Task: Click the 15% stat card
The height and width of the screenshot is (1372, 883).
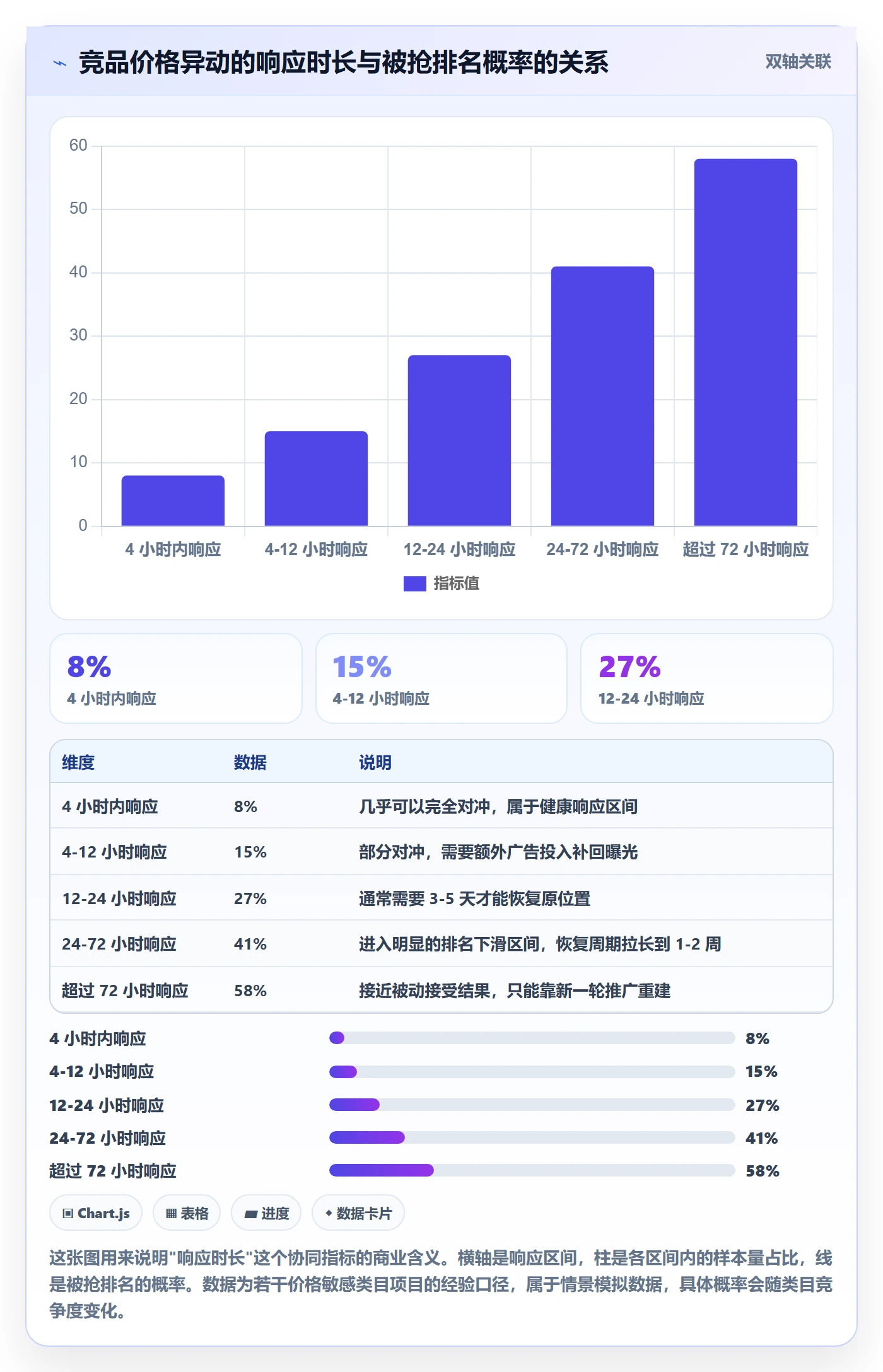Action: 441,678
